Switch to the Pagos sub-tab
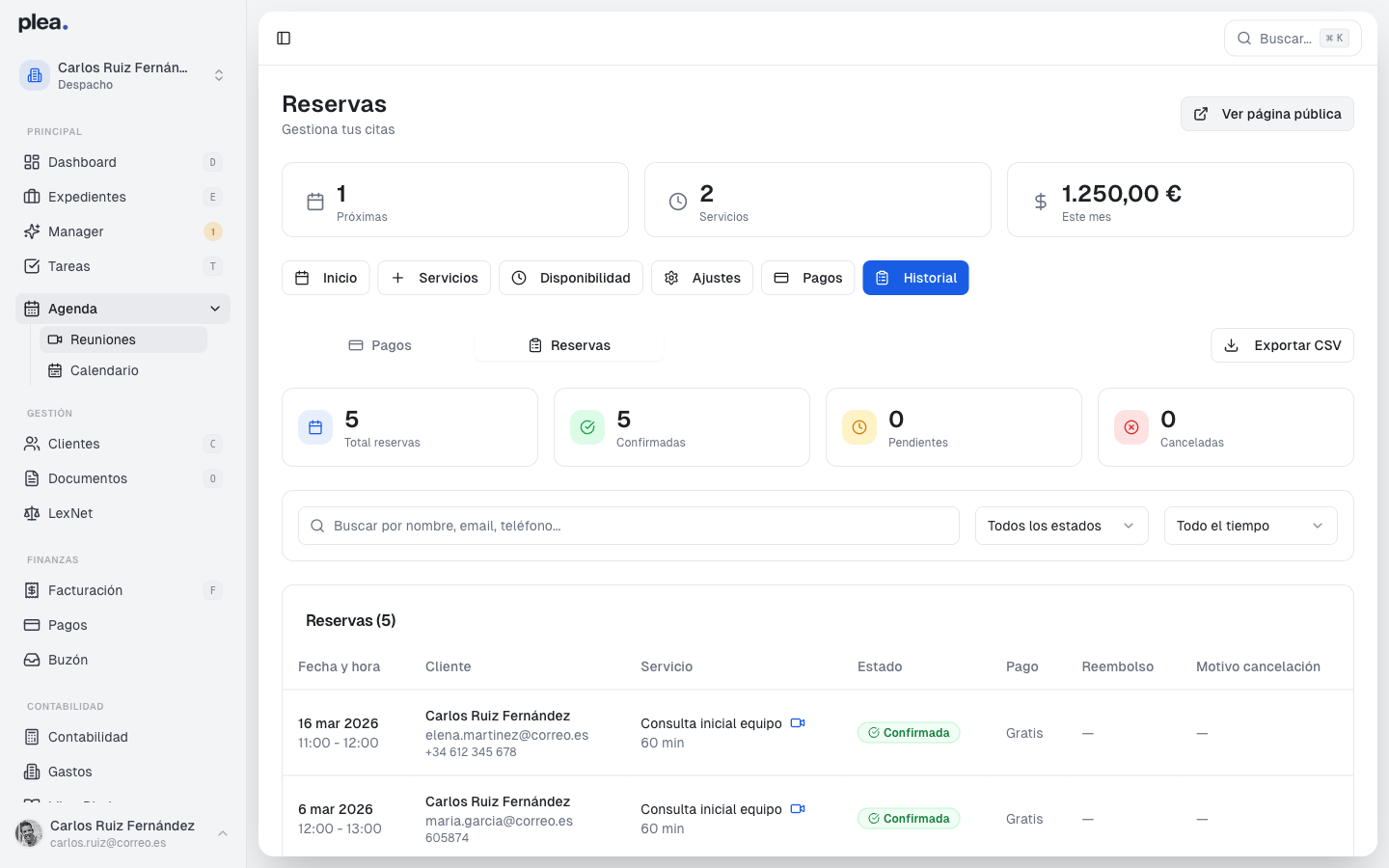The width and height of the screenshot is (1389, 868). [x=379, y=345]
